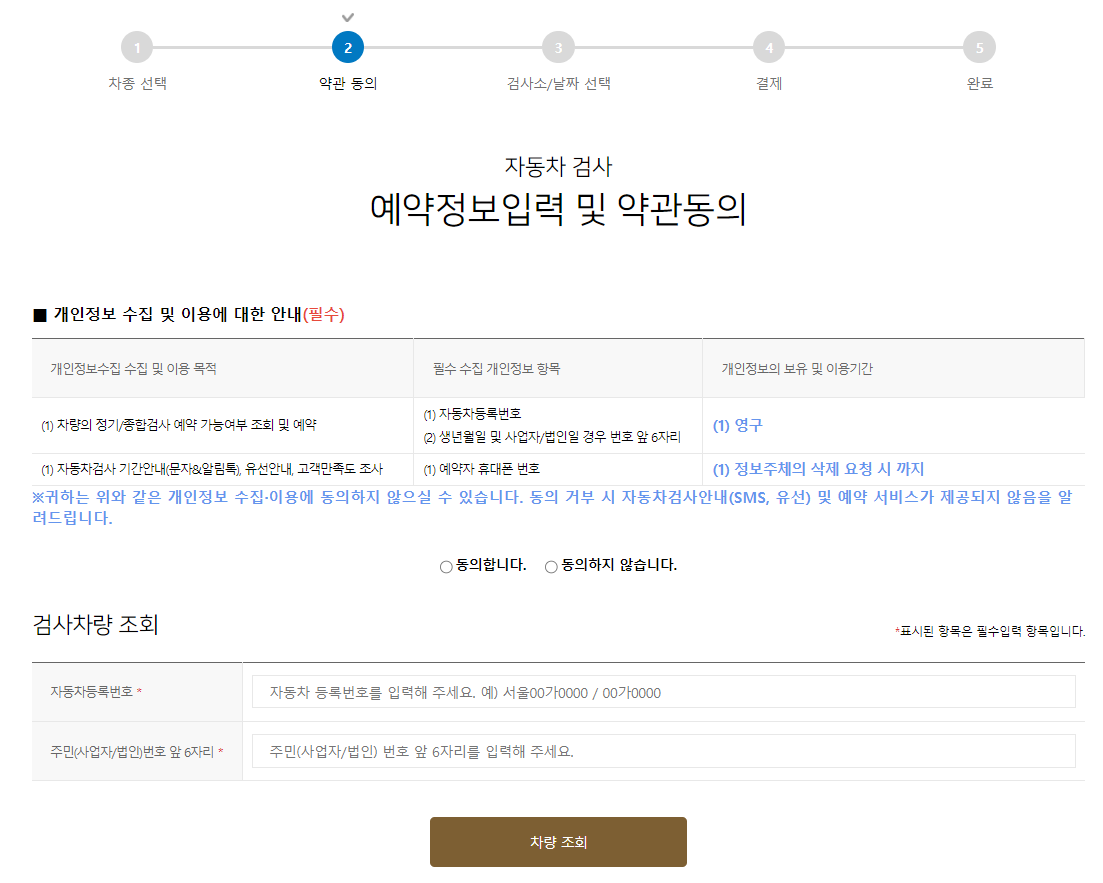The width and height of the screenshot is (1103, 883).
Task: Click step 5 circle for 완료
Action: [979, 48]
